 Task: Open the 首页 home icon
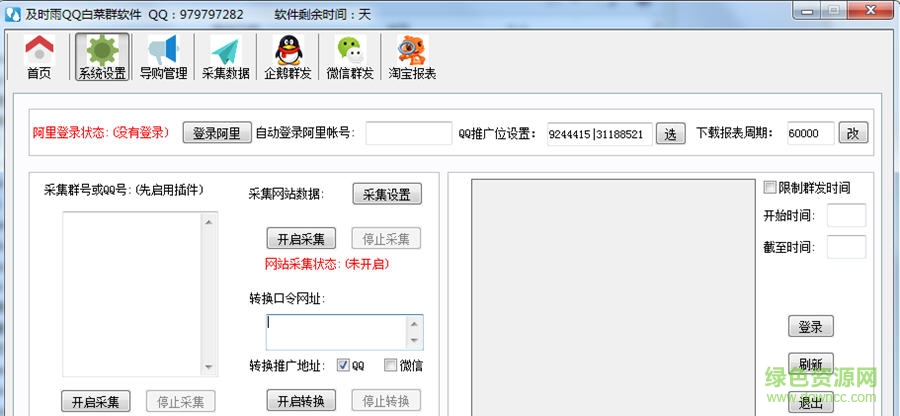pyautogui.click(x=39, y=57)
